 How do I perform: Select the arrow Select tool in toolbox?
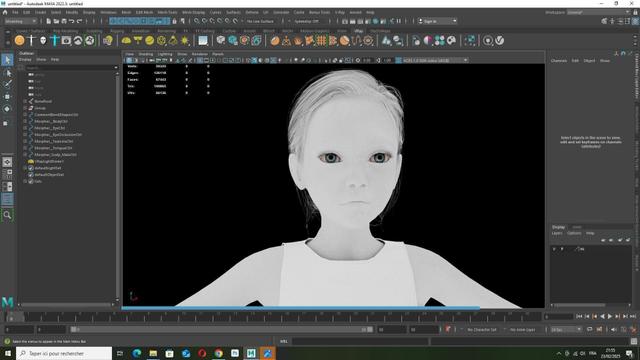point(7,60)
